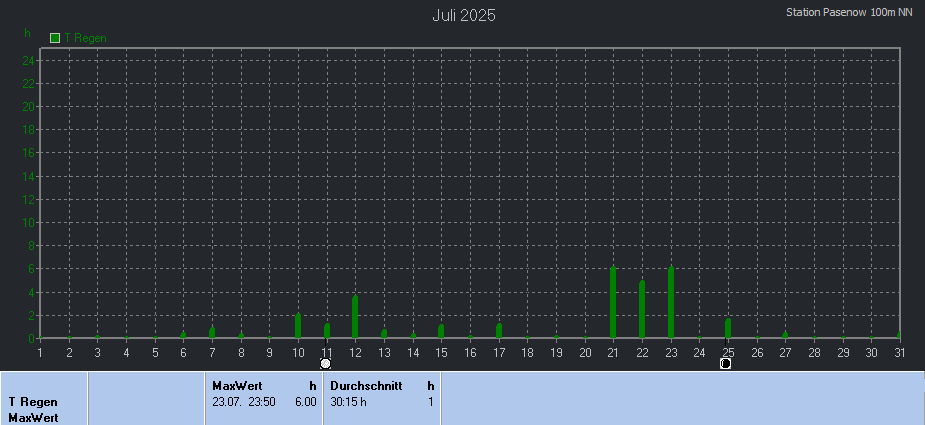Screen dimensions: 925x425
Task: Click the green bar above day 15
Action: [441, 331]
